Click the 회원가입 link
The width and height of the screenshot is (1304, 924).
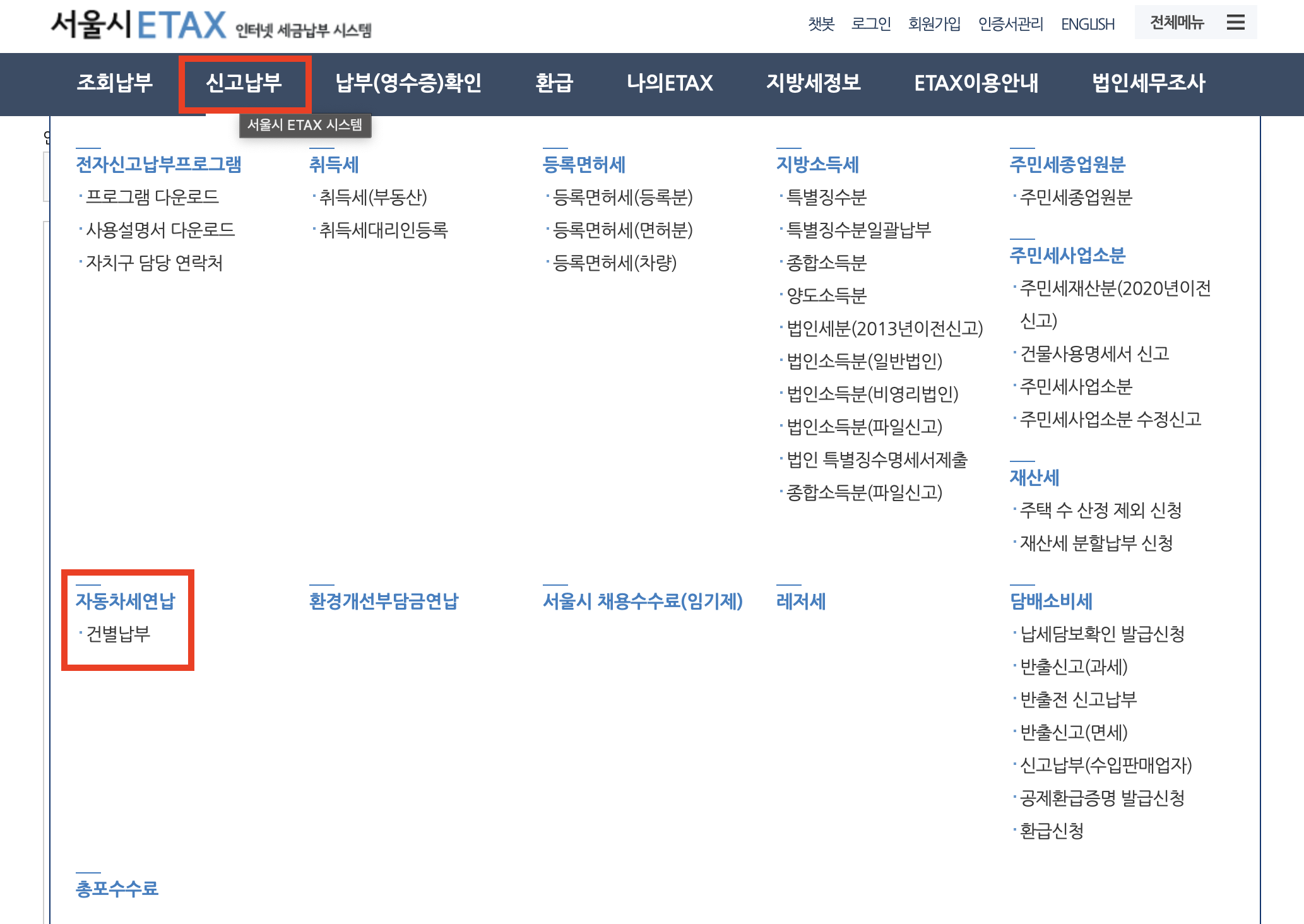pyautogui.click(x=934, y=24)
